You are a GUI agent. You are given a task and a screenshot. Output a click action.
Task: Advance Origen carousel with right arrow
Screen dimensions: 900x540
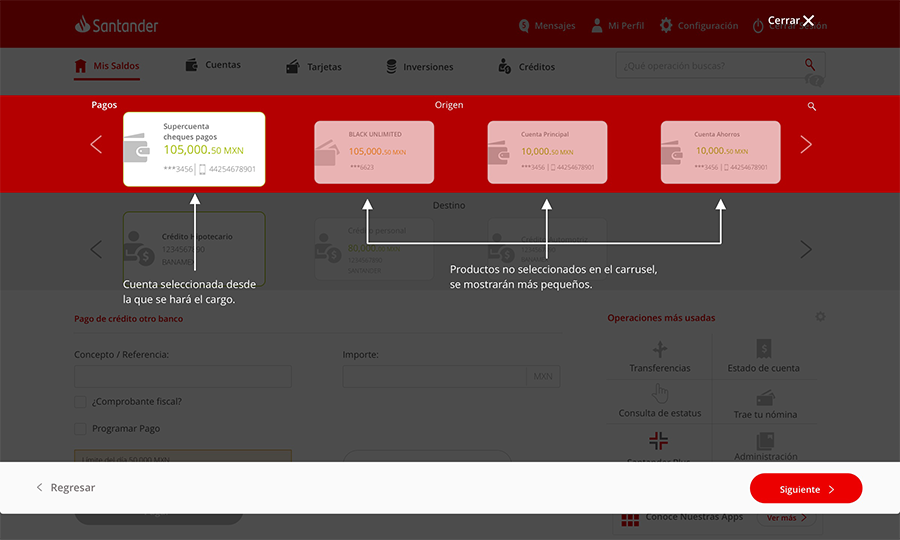pyautogui.click(x=806, y=145)
